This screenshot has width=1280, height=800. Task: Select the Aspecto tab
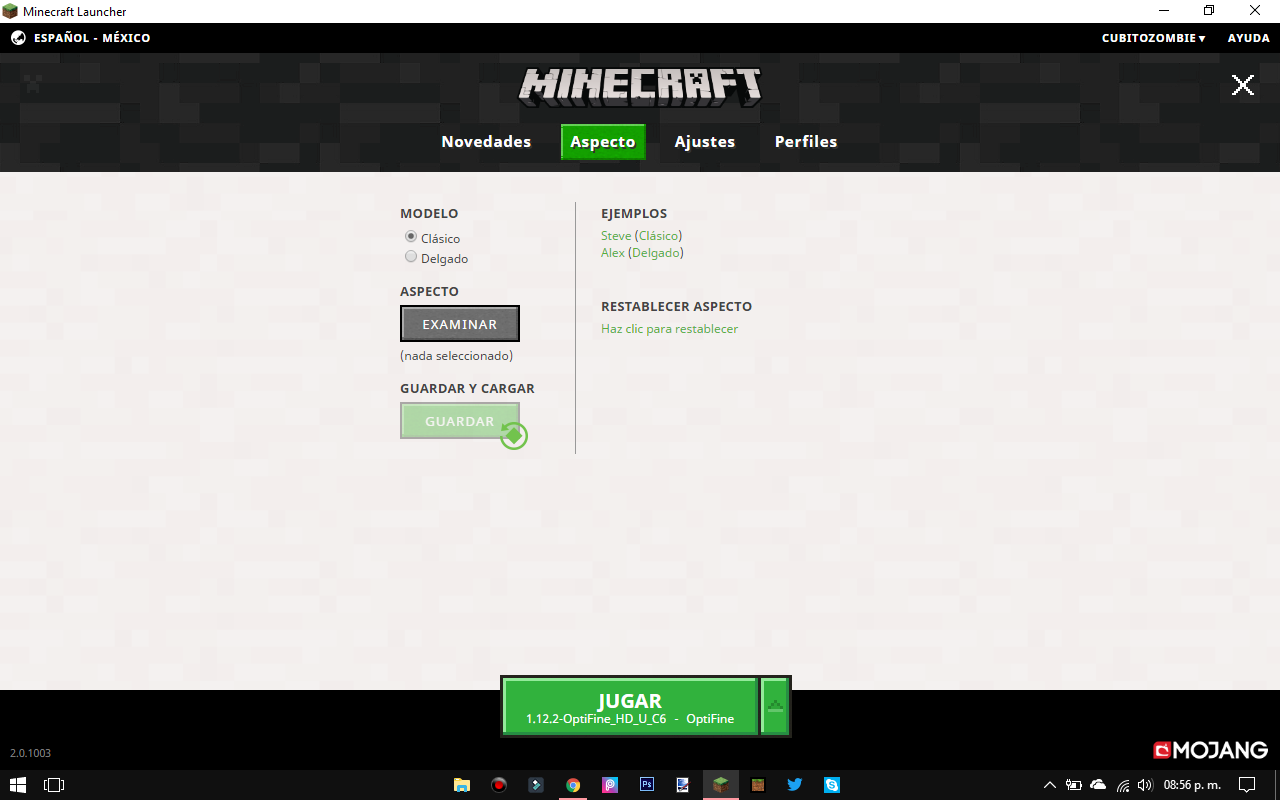click(x=603, y=142)
